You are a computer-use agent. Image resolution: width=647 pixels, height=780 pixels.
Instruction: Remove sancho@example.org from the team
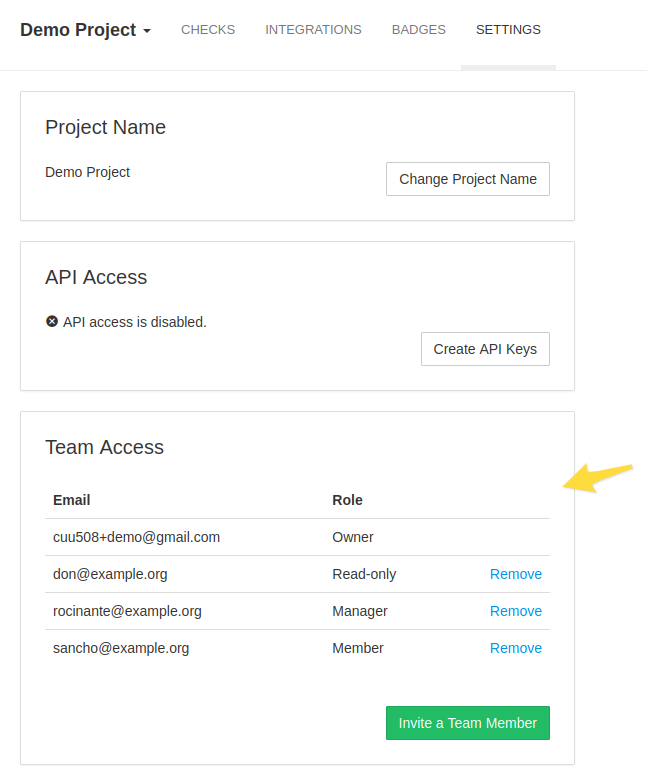coord(515,648)
